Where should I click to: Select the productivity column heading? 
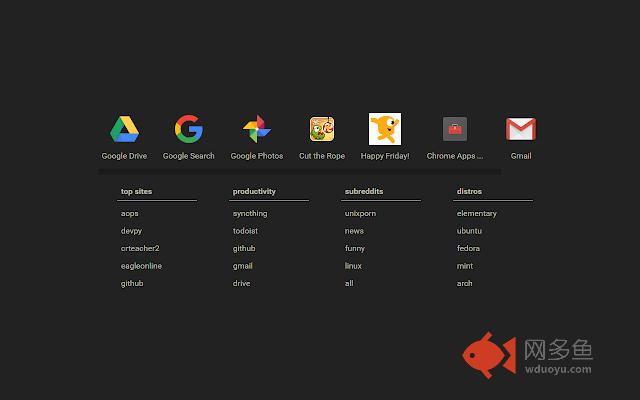click(x=254, y=191)
